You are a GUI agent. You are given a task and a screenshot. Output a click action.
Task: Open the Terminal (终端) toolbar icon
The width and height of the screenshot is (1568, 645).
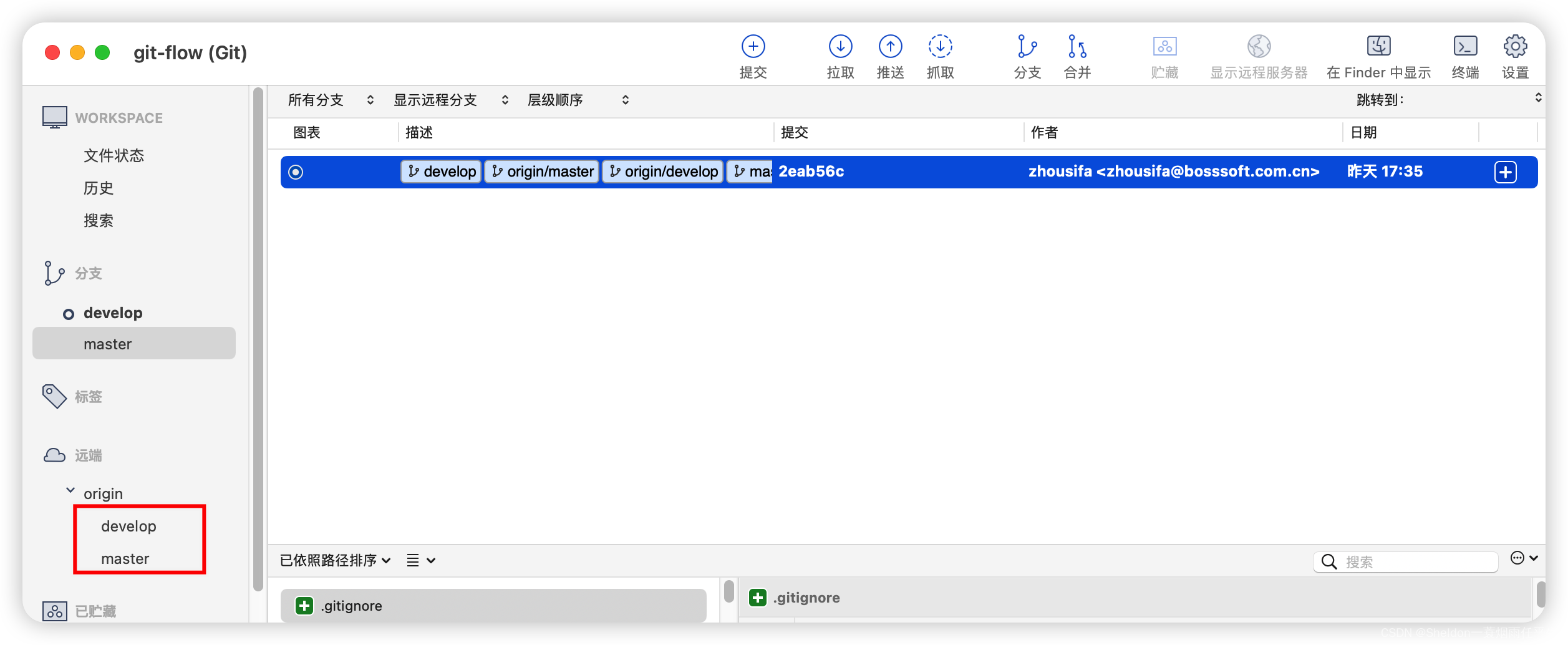coord(1465,46)
